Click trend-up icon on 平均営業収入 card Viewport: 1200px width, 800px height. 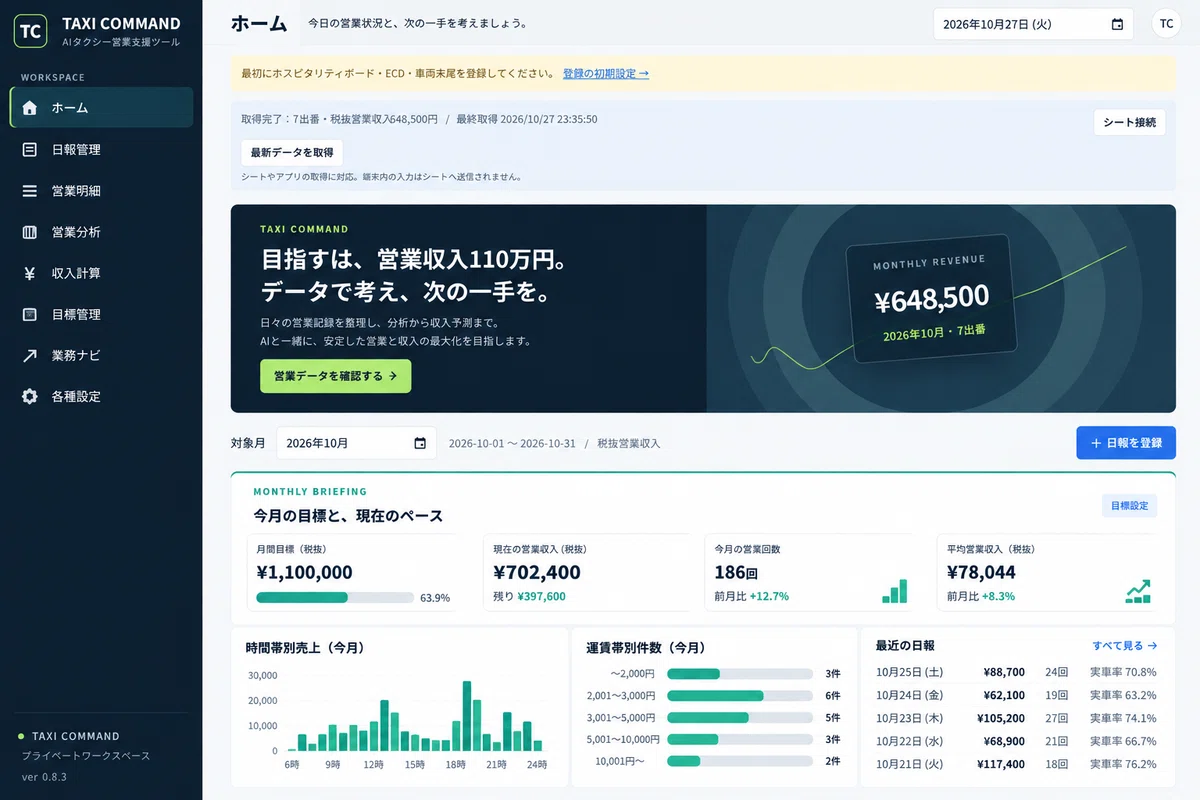[1138, 591]
